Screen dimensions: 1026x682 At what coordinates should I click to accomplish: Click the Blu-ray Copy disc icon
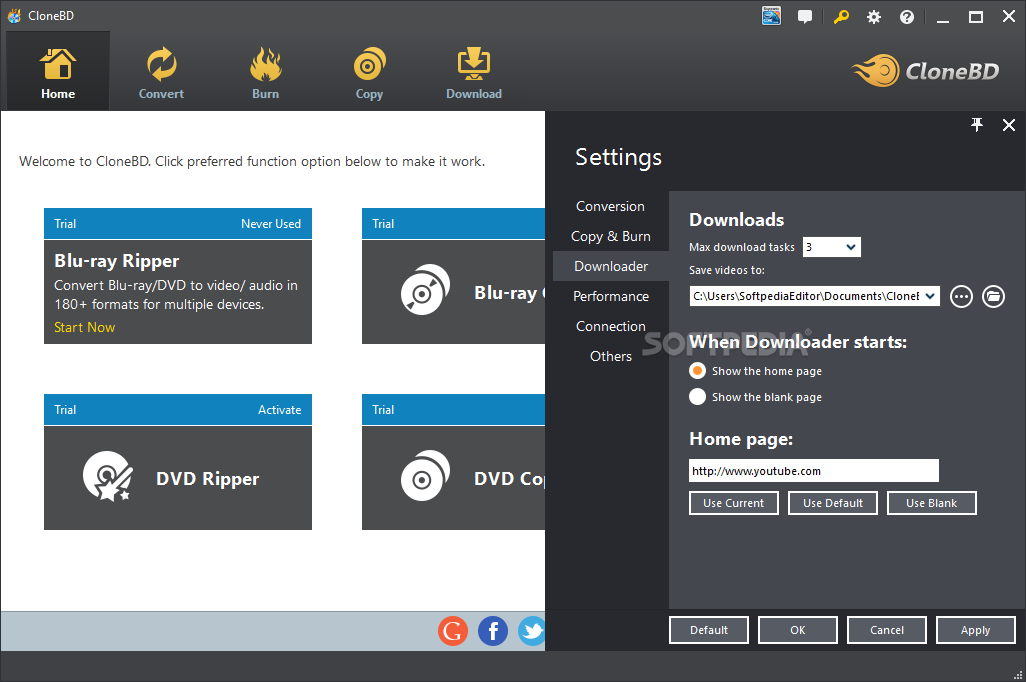425,290
